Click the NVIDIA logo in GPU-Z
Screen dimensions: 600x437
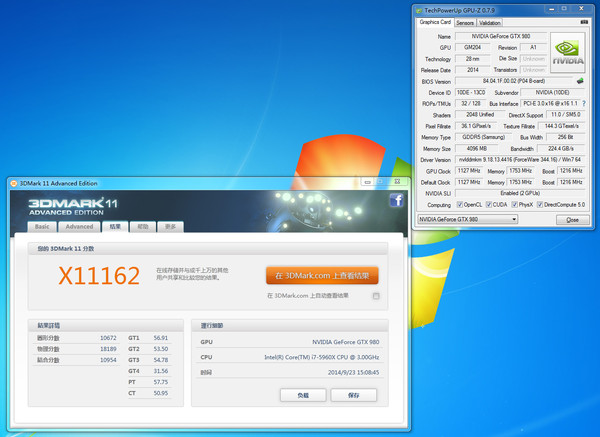[x=567, y=53]
